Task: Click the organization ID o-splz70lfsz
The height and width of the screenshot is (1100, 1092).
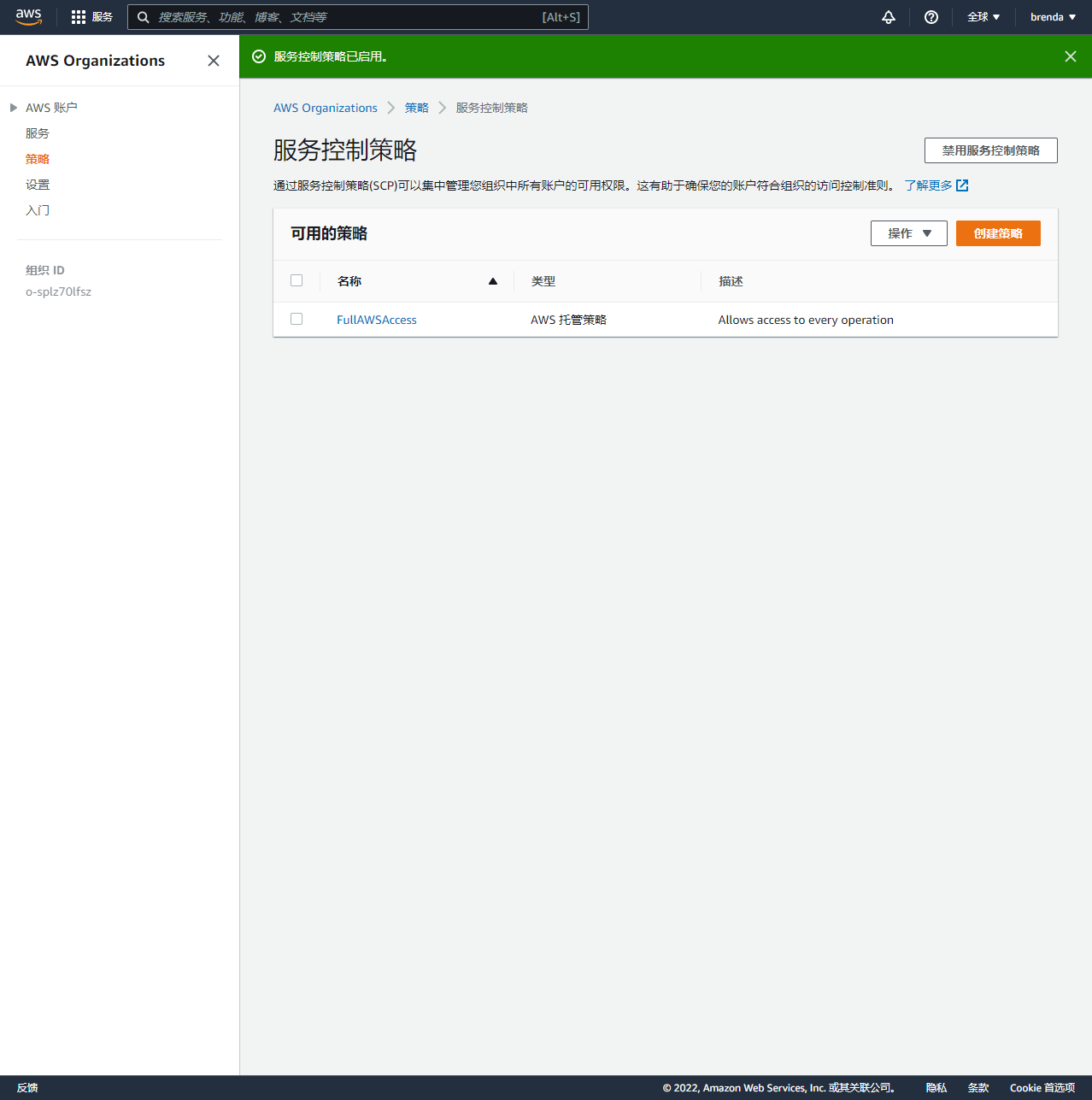Action: [58, 291]
